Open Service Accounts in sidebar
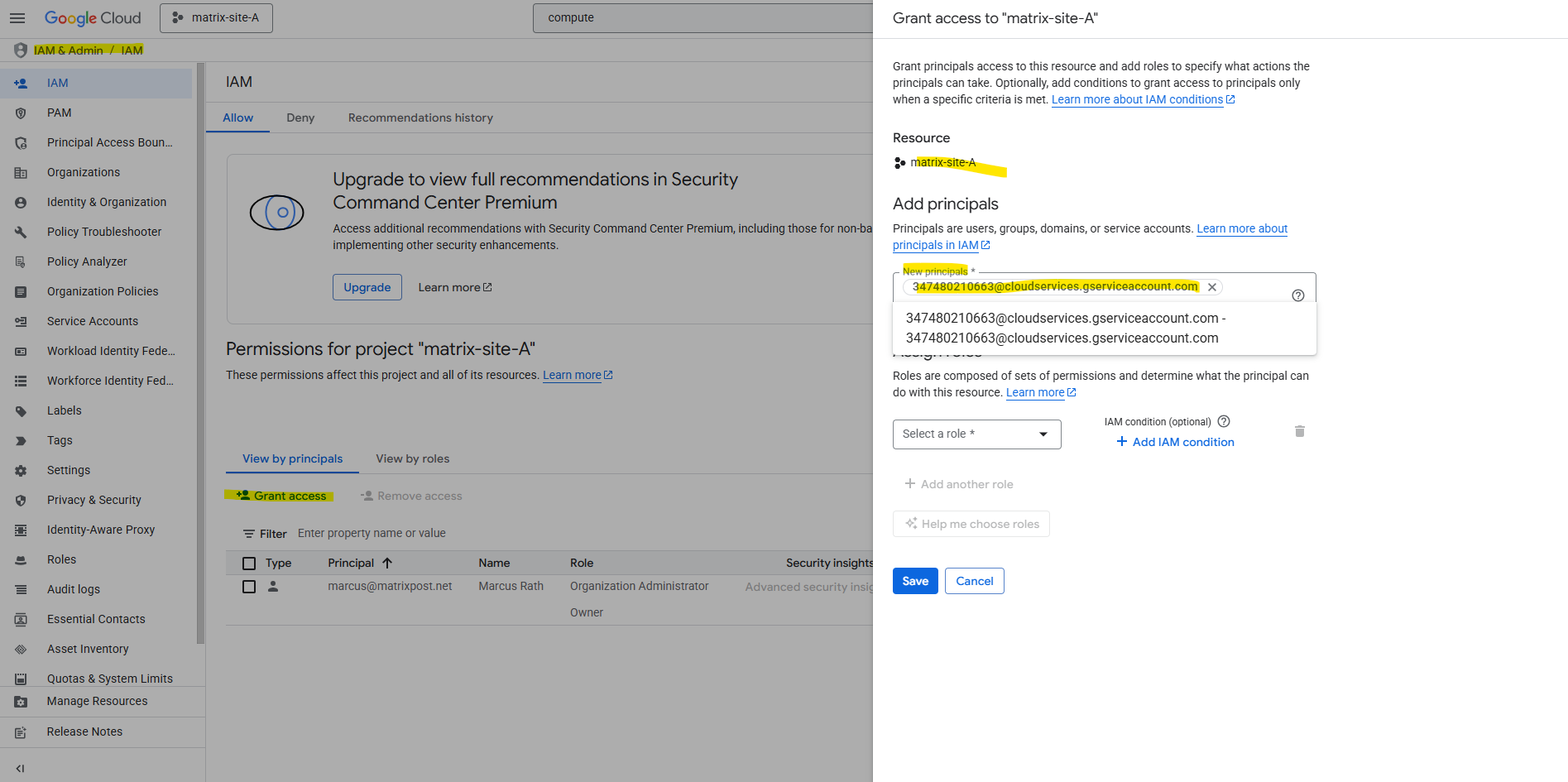 click(92, 321)
